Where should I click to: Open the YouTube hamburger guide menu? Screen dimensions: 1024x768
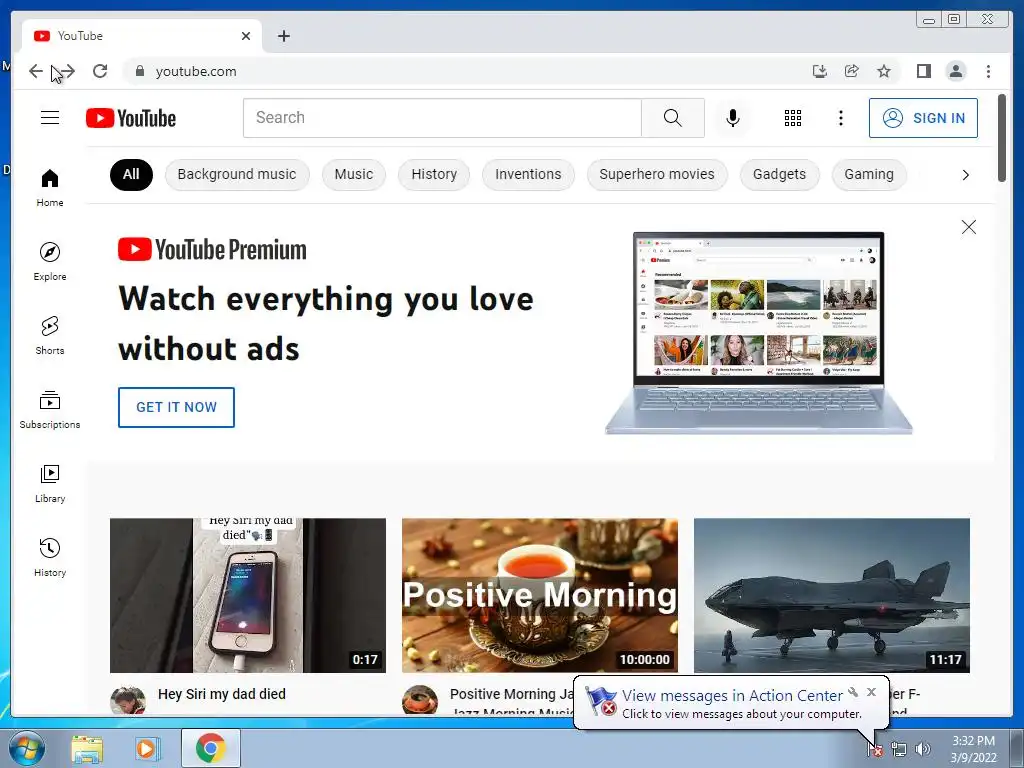click(x=50, y=118)
